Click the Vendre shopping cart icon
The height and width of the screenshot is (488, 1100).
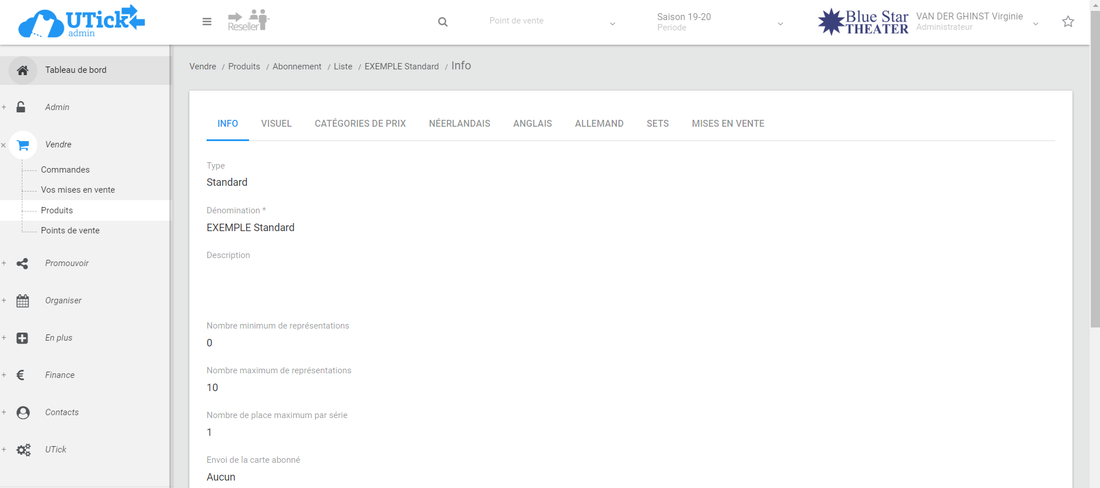[23, 144]
